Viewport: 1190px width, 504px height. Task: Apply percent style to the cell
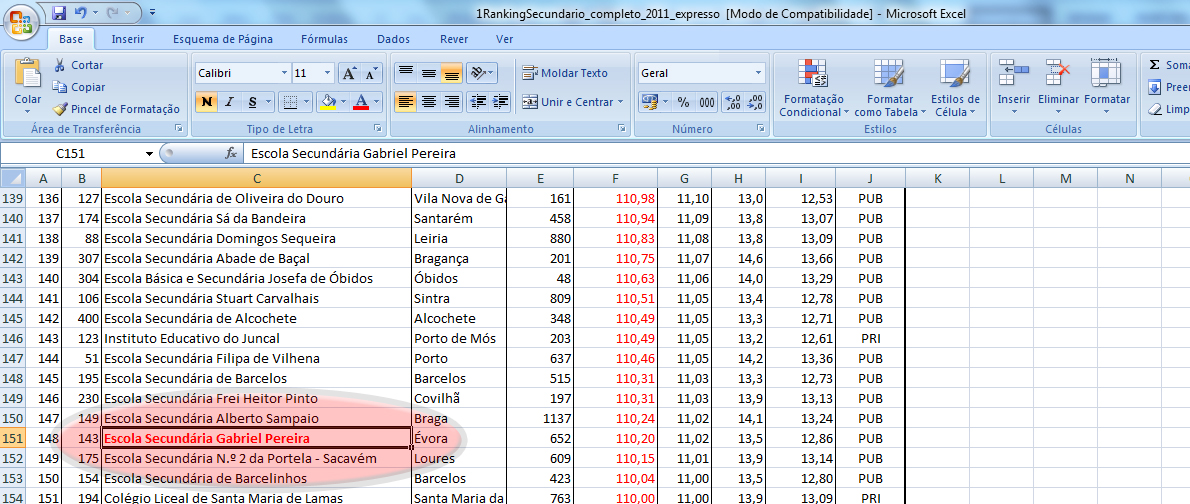point(683,102)
